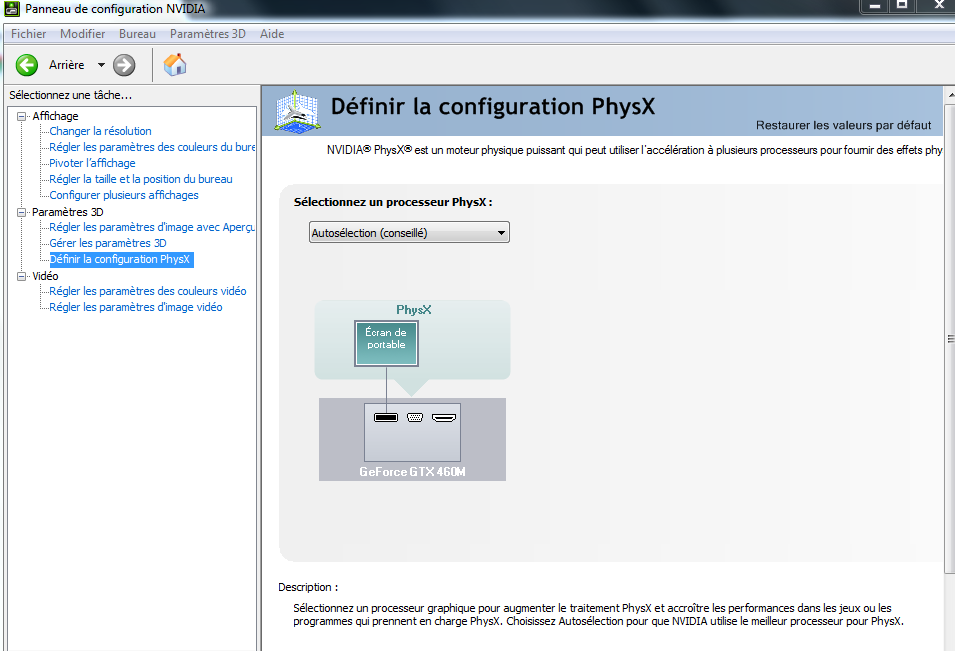Open the Paramètres 3D menu
This screenshot has height=651, width=955.
pyautogui.click(x=207, y=34)
